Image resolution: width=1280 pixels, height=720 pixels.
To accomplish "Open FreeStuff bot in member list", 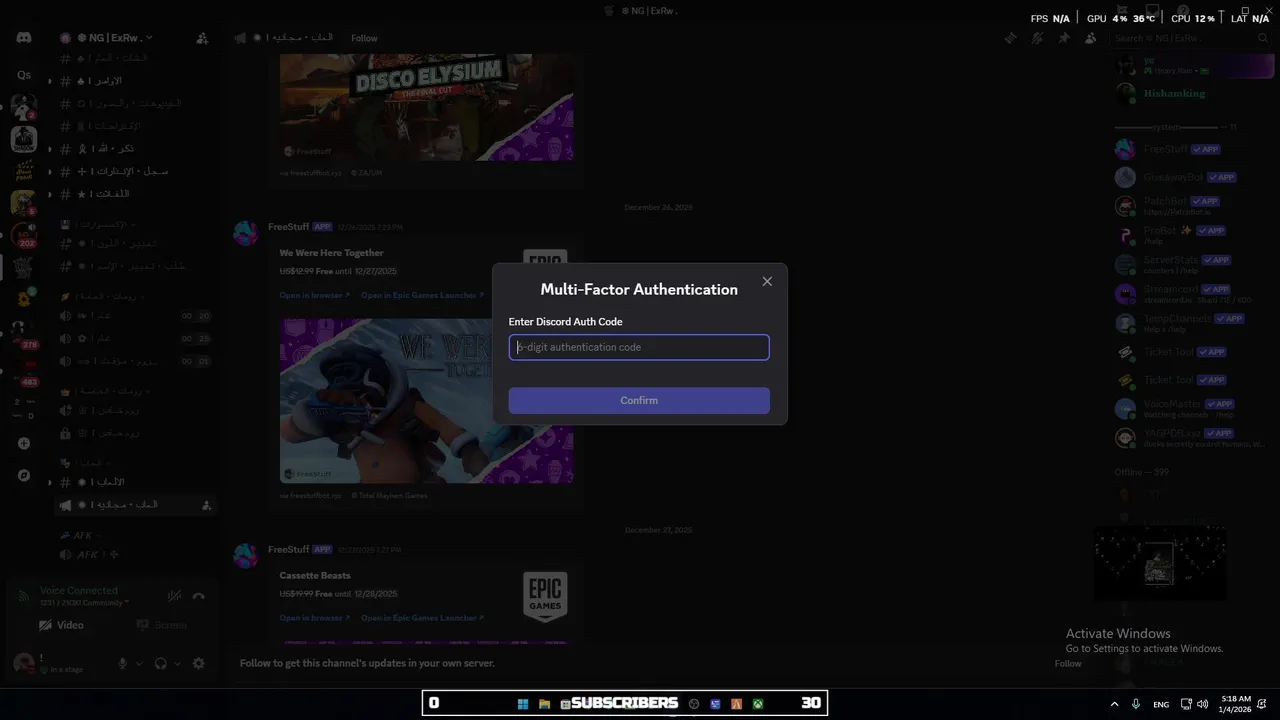I will click(x=1190, y=149).
